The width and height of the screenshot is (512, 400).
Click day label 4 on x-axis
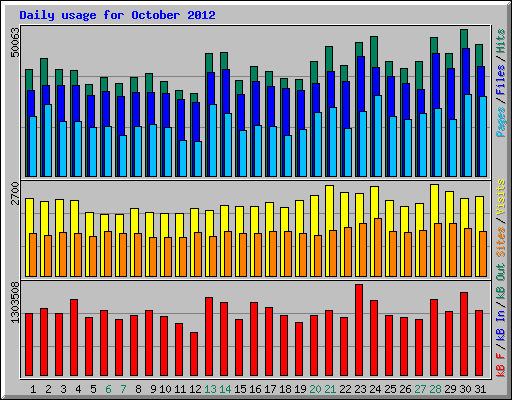78,389
